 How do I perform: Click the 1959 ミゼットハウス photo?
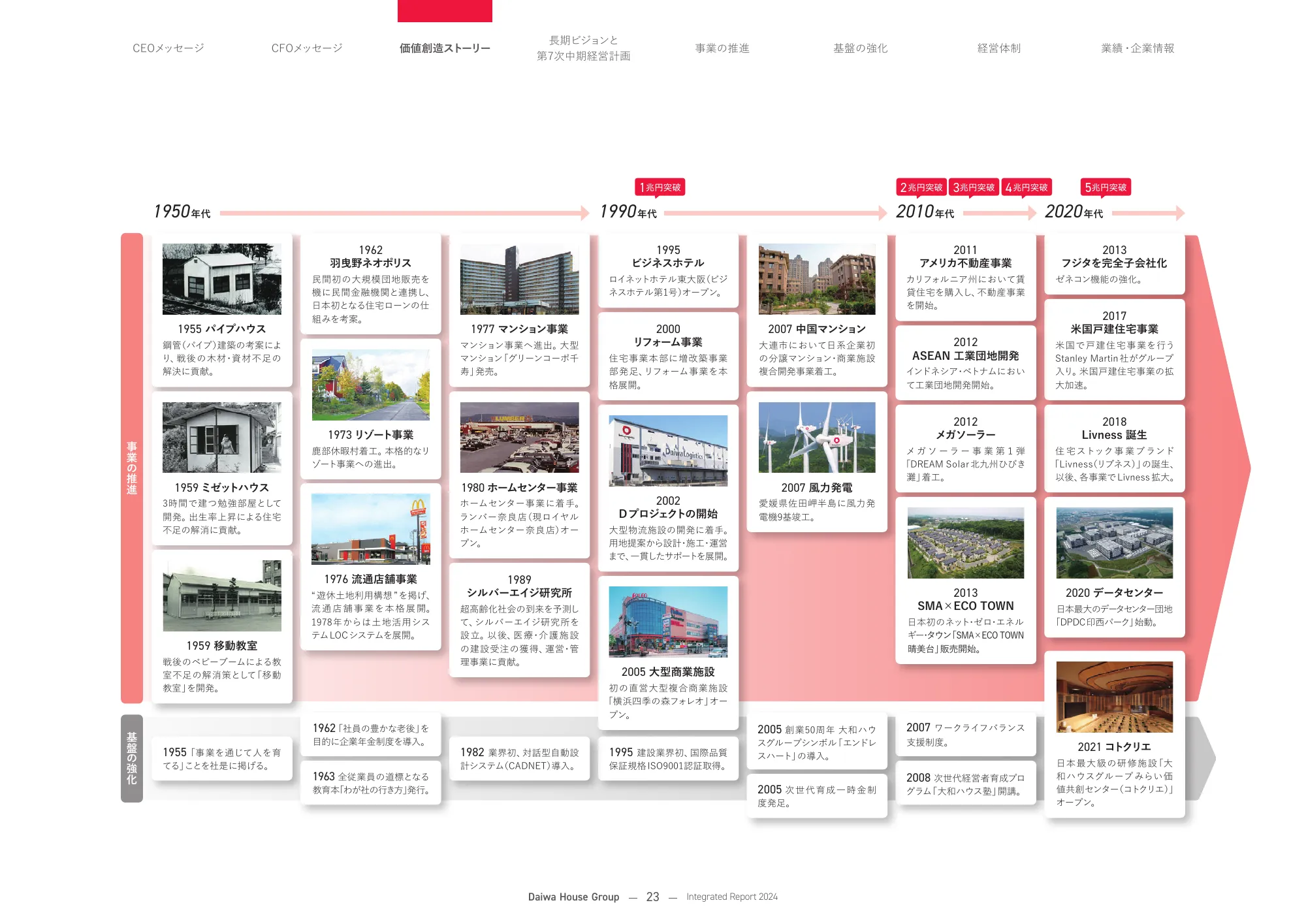click(x=222, y=438)
